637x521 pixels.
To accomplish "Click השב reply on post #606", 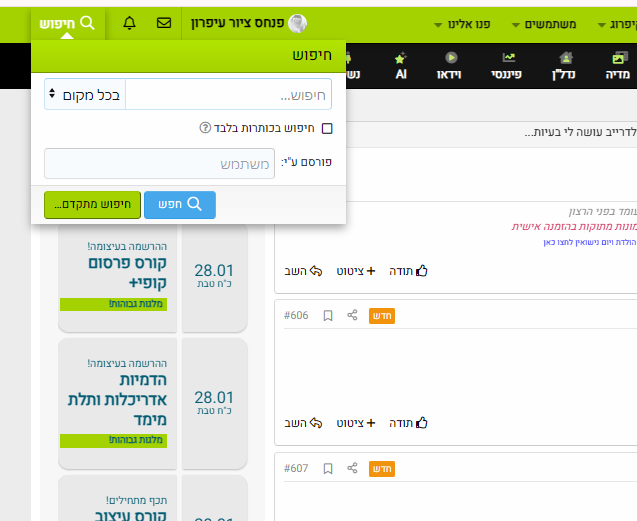I will (x=303, y=423).
